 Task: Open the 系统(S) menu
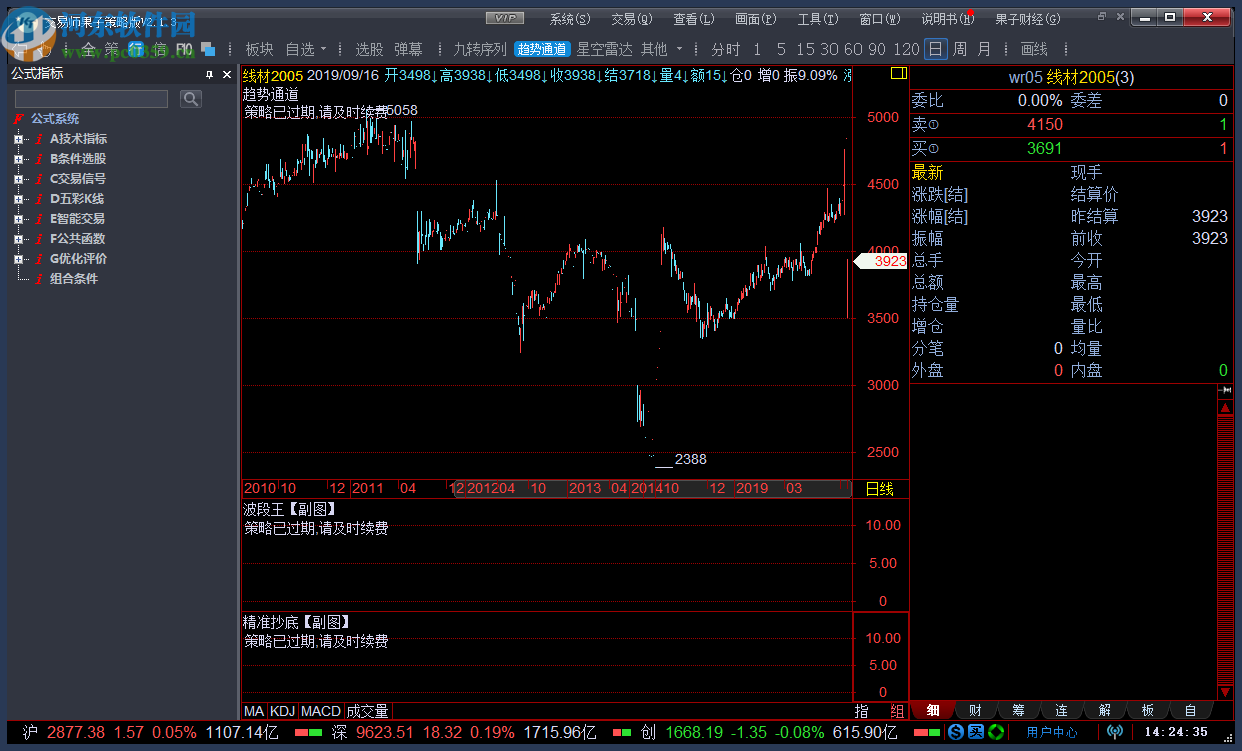[570, 19]
